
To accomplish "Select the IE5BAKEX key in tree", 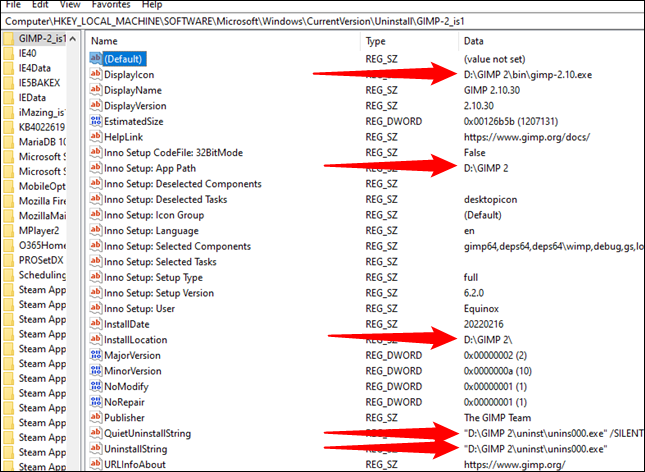I will (x=39, y=83).
